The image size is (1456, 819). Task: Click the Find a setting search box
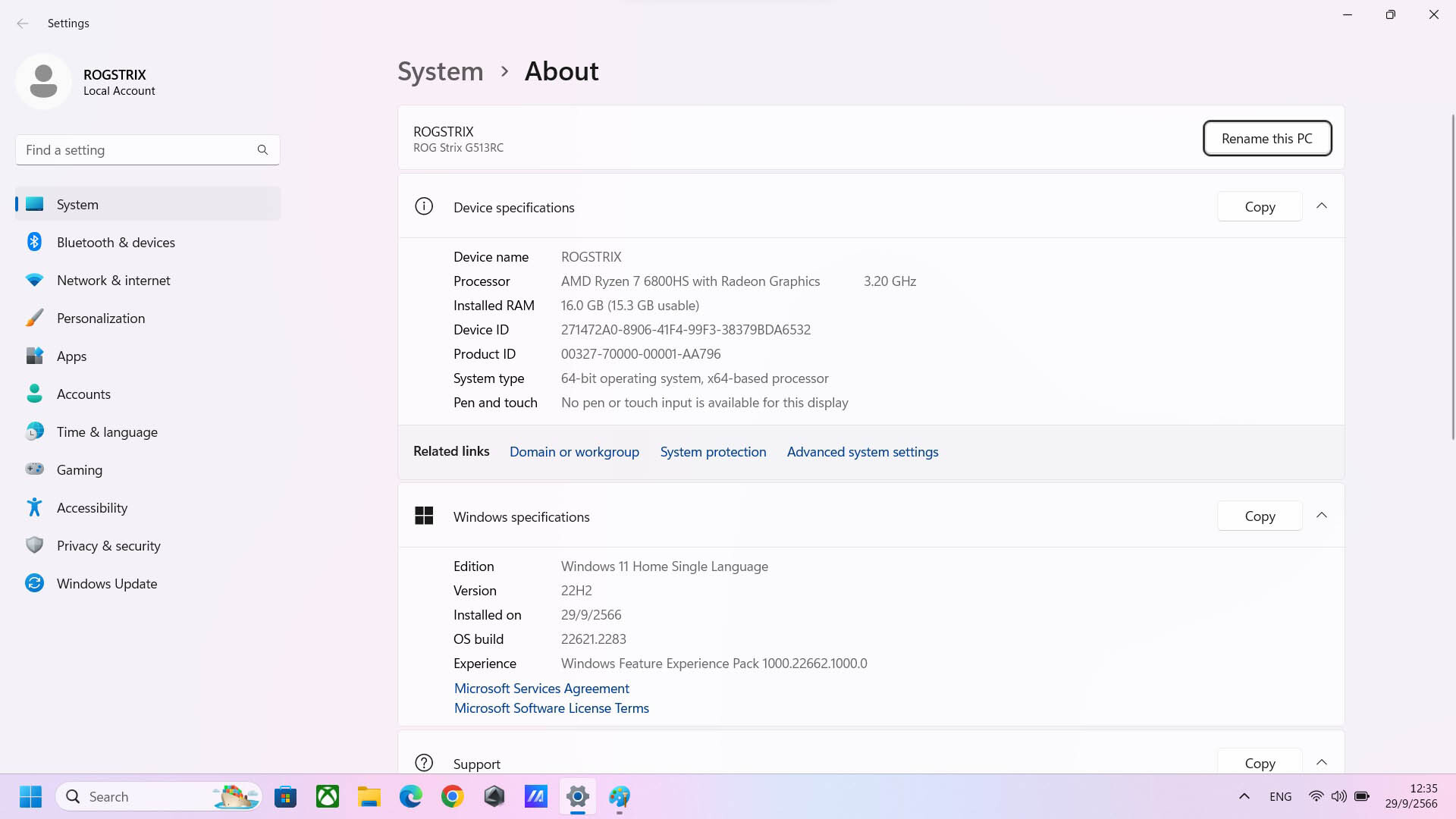[148, 150]
